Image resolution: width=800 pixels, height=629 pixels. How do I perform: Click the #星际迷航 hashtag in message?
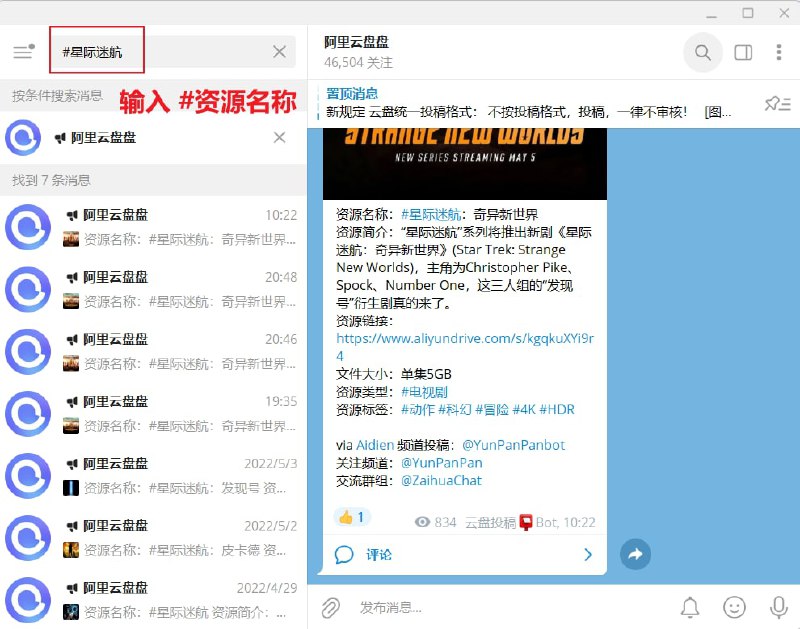pos(431,214)
